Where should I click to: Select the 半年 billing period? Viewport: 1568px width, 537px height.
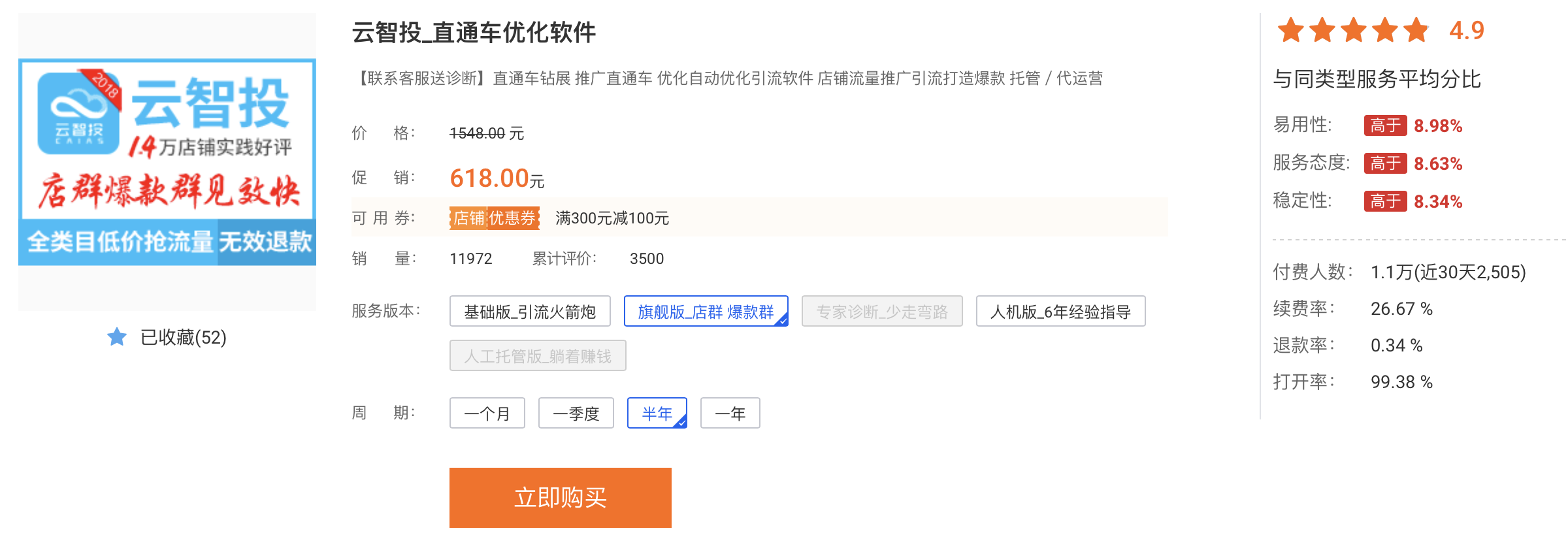[657, 414]
